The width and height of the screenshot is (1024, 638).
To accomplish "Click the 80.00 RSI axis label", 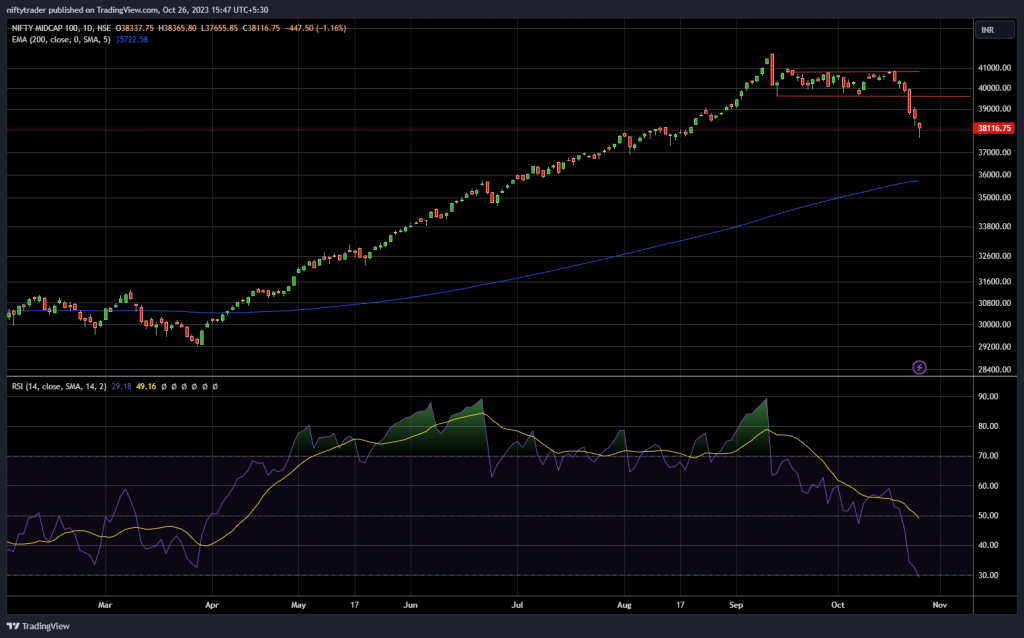I will pyautogui.click(x=988, y=426).
